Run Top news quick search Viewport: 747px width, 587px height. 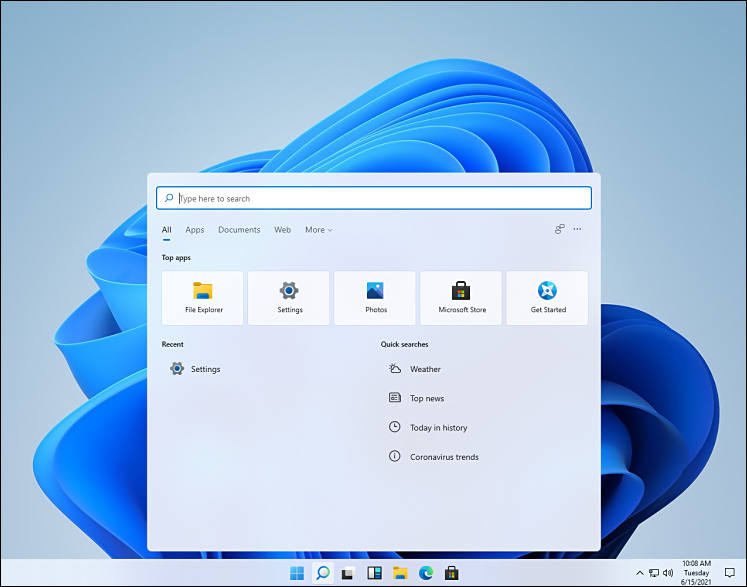tap(416, 398)
